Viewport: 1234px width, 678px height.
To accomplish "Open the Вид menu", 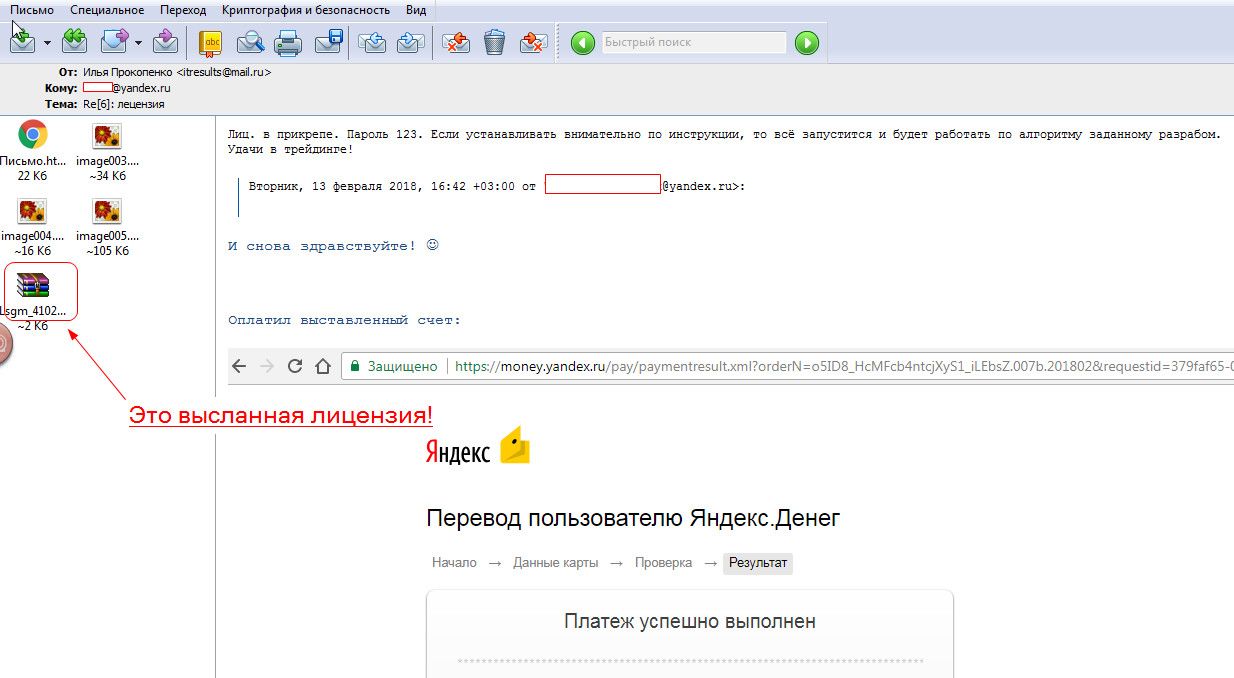I will coord(416,10).
